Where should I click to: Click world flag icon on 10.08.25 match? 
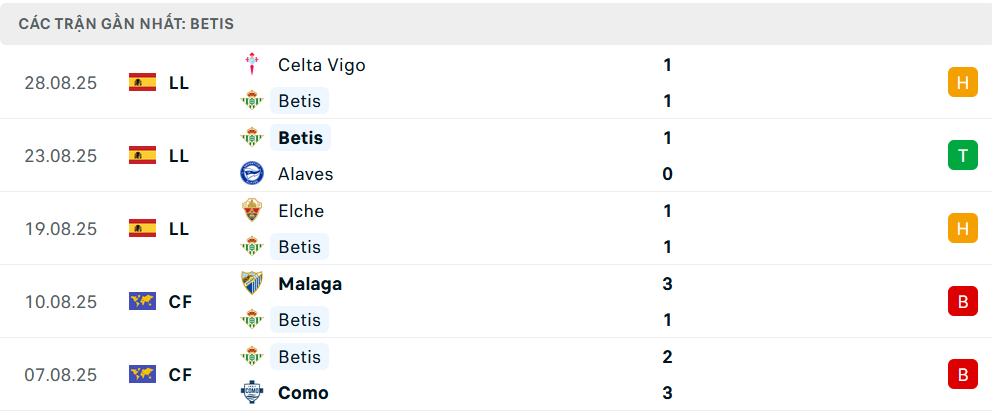[142, 302]
